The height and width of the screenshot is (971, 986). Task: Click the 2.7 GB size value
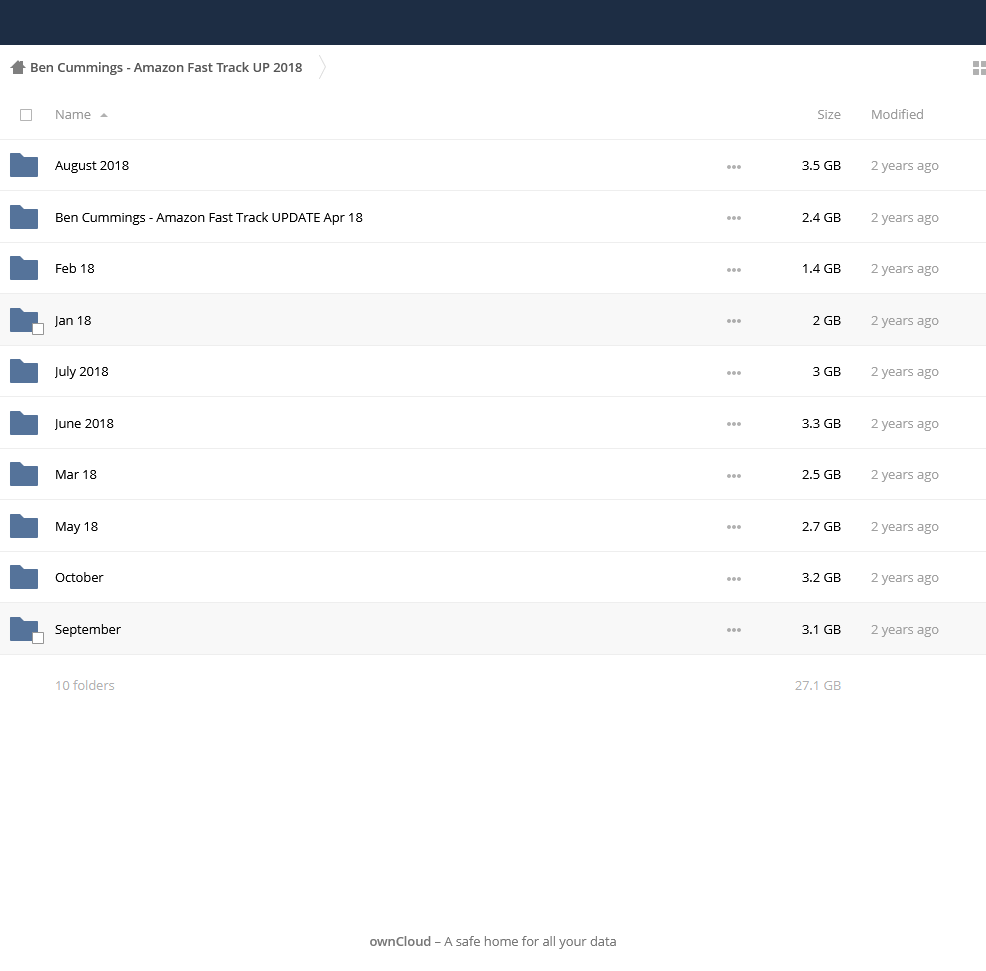point(821,527)
